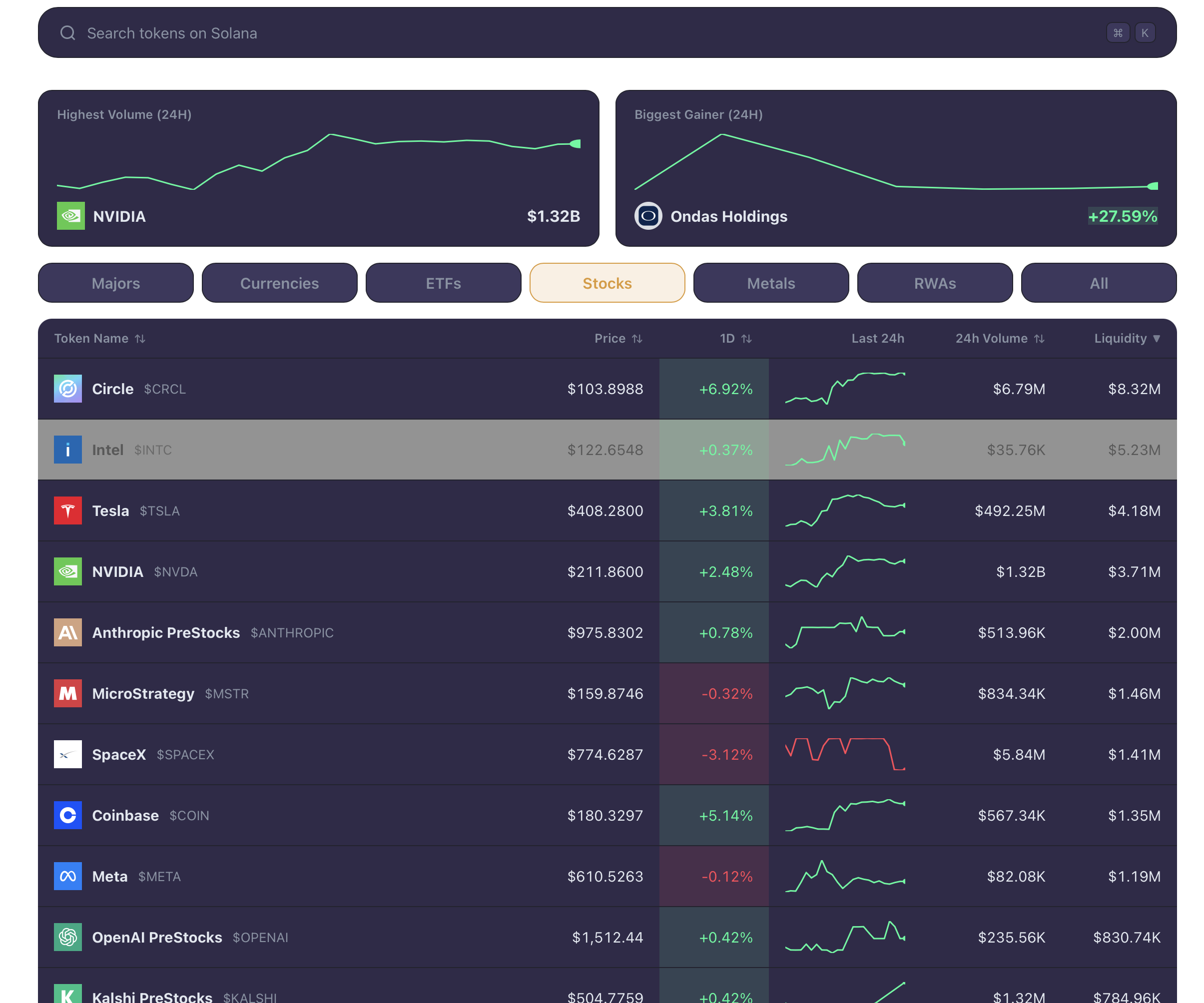
Task: Sort by 24h Volume column
Action: click(x=1000, y=339)
